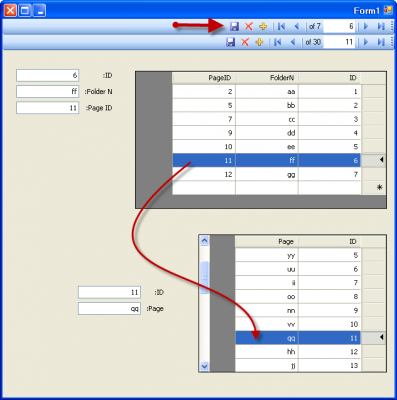
Task: Move to last record in second navigator
Action: [x=381, y=42]
